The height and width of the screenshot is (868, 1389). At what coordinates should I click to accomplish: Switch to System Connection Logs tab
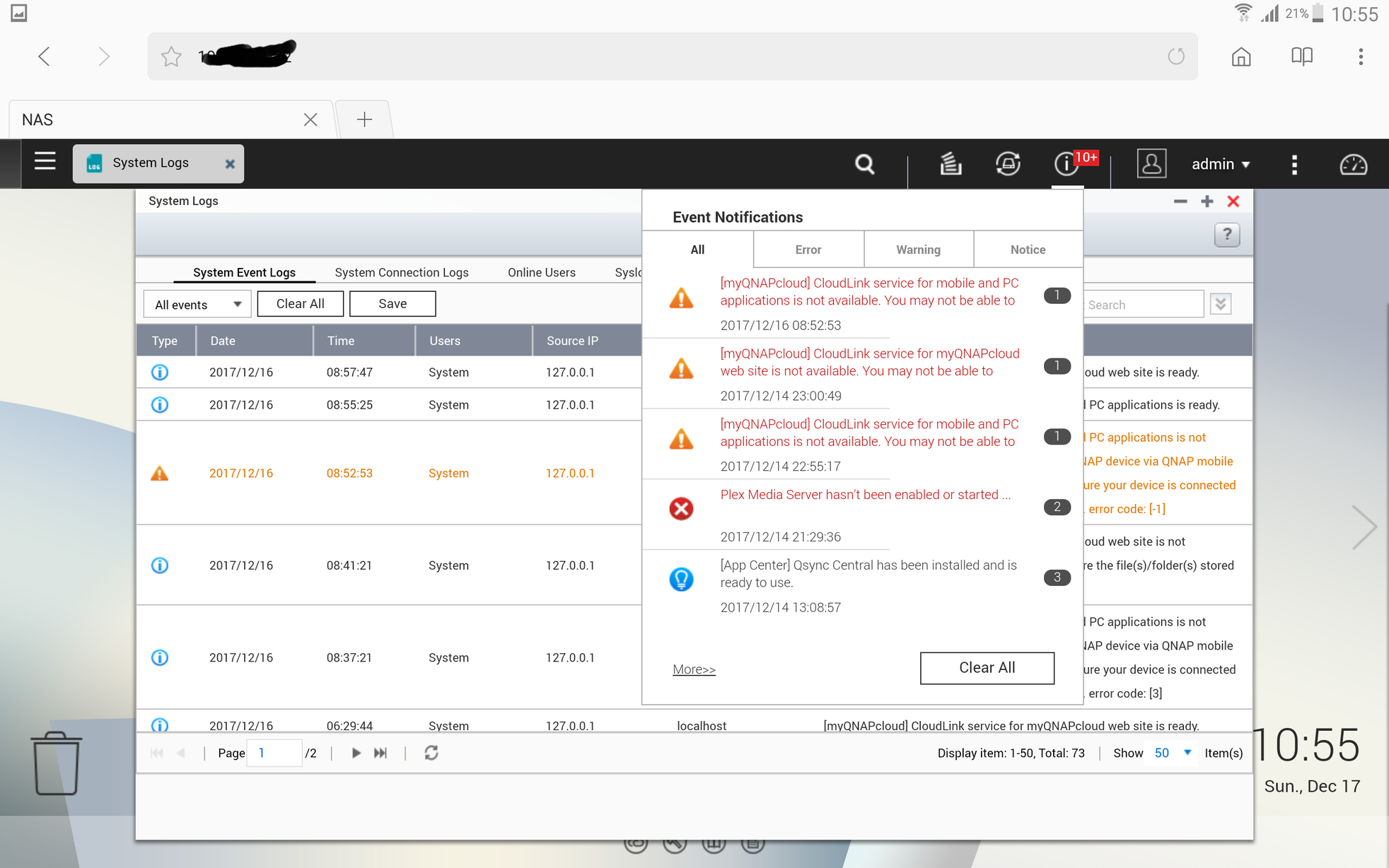click(401, 272)
